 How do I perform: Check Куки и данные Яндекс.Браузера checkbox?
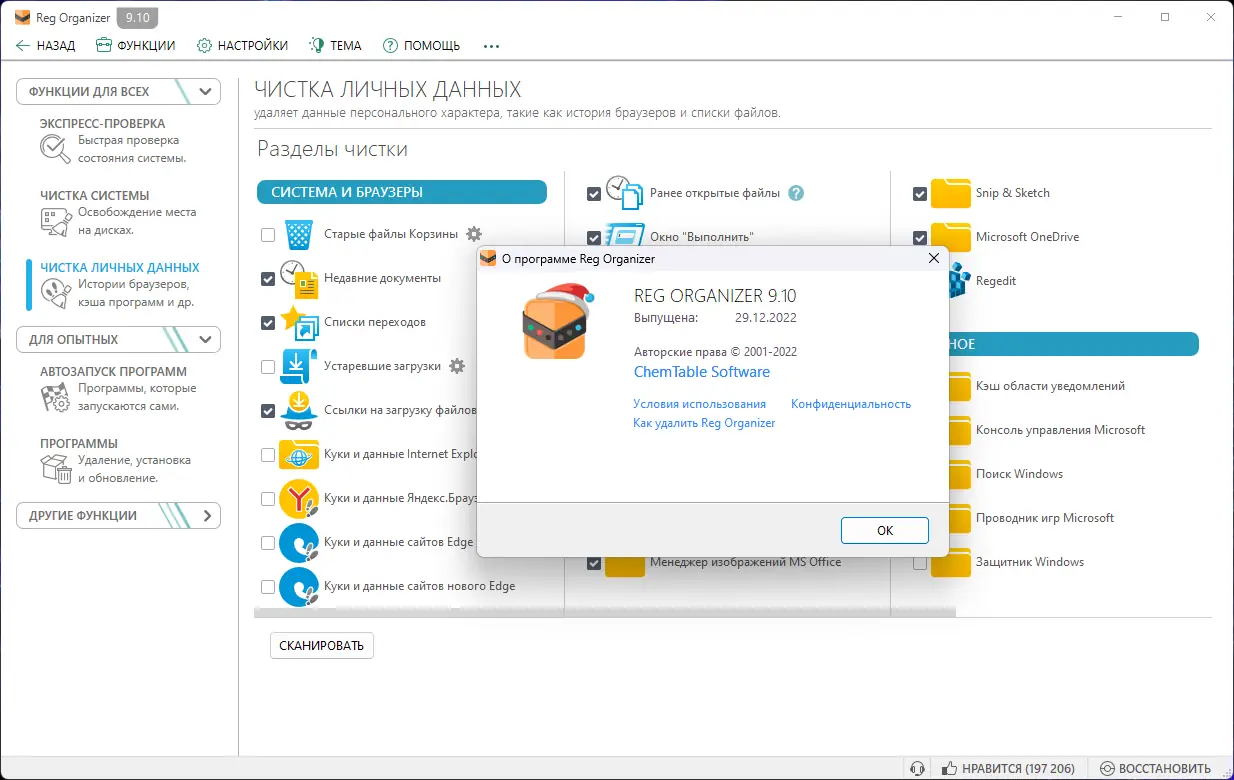tap(268, 499)
